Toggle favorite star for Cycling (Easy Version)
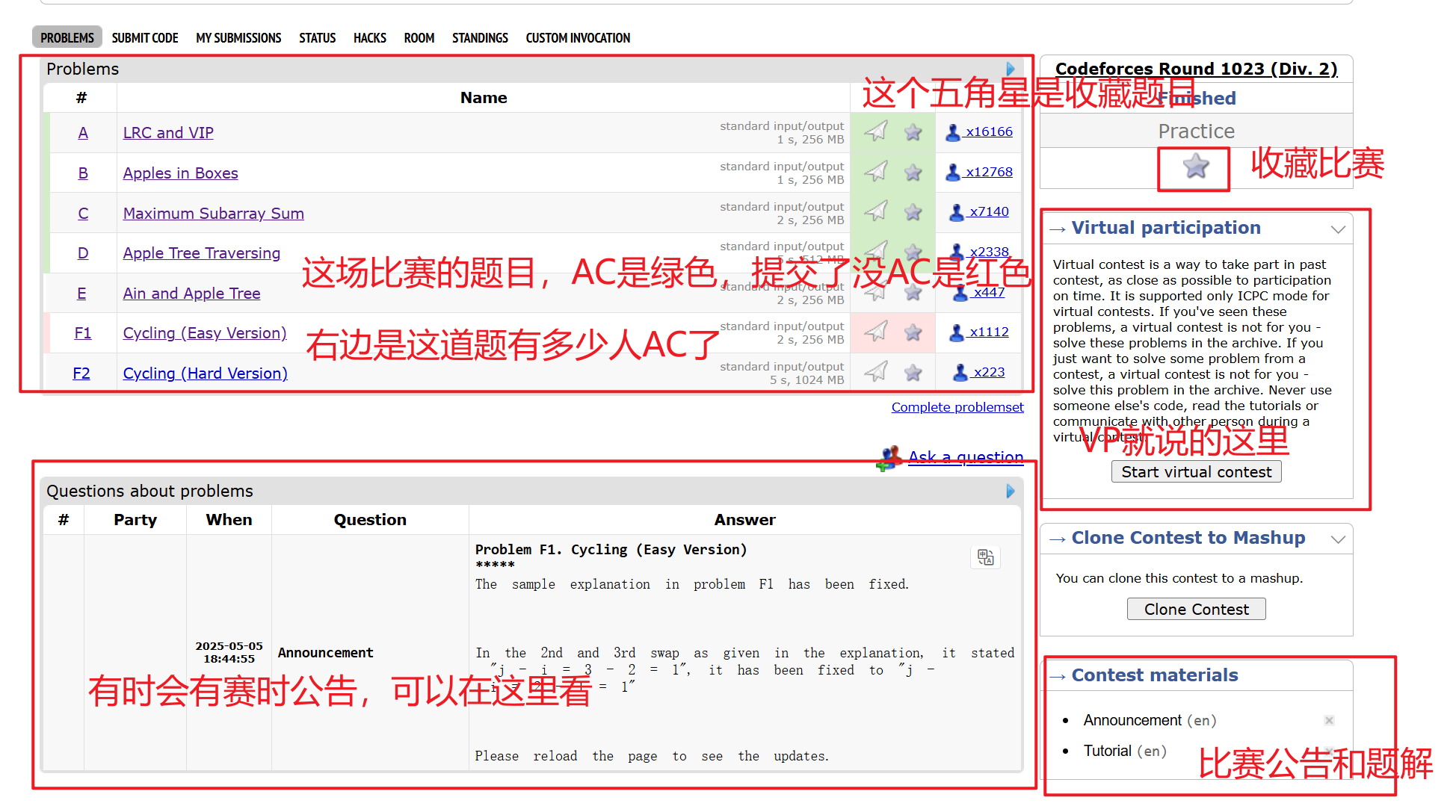Screen dimensions: 1456x812 coord(913,332)
